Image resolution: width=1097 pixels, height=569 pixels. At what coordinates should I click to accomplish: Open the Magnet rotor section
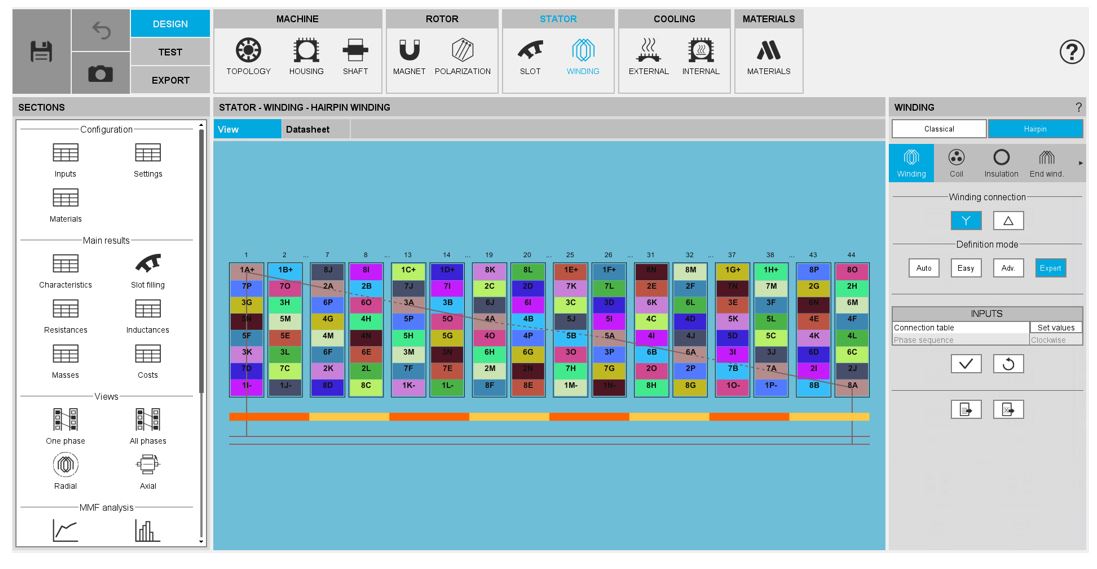tap(408, 57)
